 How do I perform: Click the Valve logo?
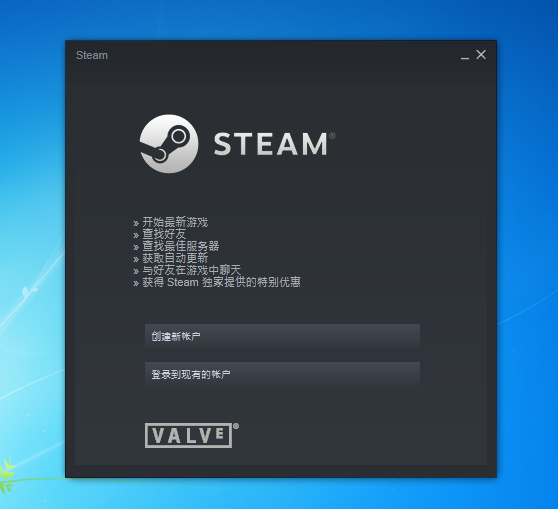(x=191, y=435)
